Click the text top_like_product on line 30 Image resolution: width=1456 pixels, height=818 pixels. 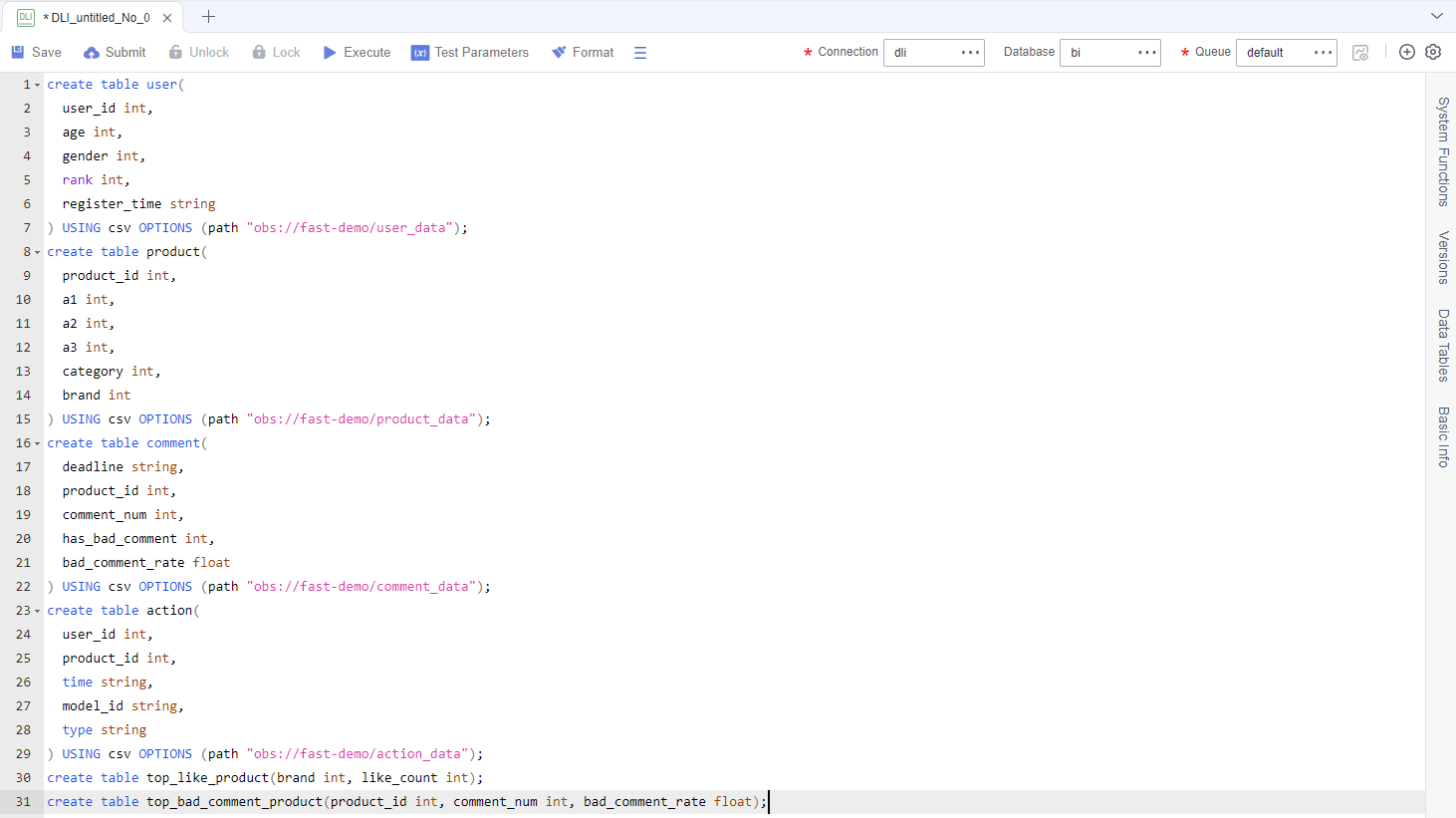click(x=208, y=778)
